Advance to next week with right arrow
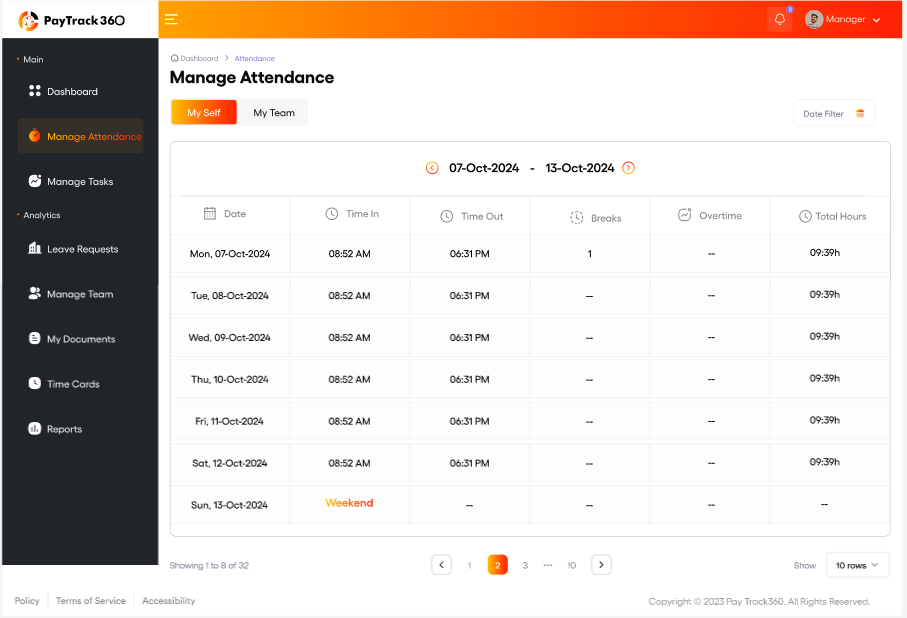The image size is (907, 618). (628, 168)
